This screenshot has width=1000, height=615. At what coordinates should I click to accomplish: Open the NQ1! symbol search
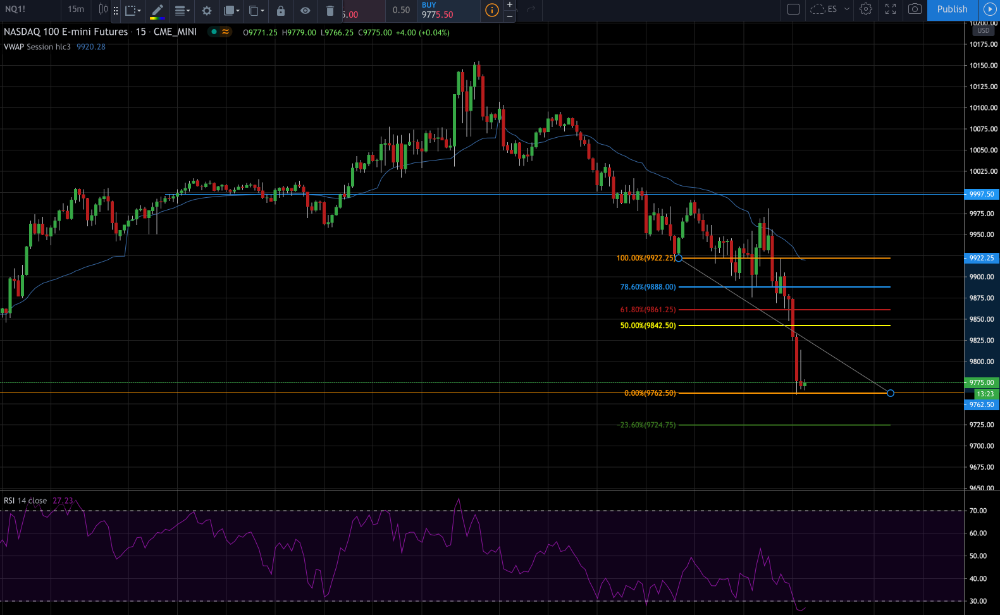click(x=15, y=9)
